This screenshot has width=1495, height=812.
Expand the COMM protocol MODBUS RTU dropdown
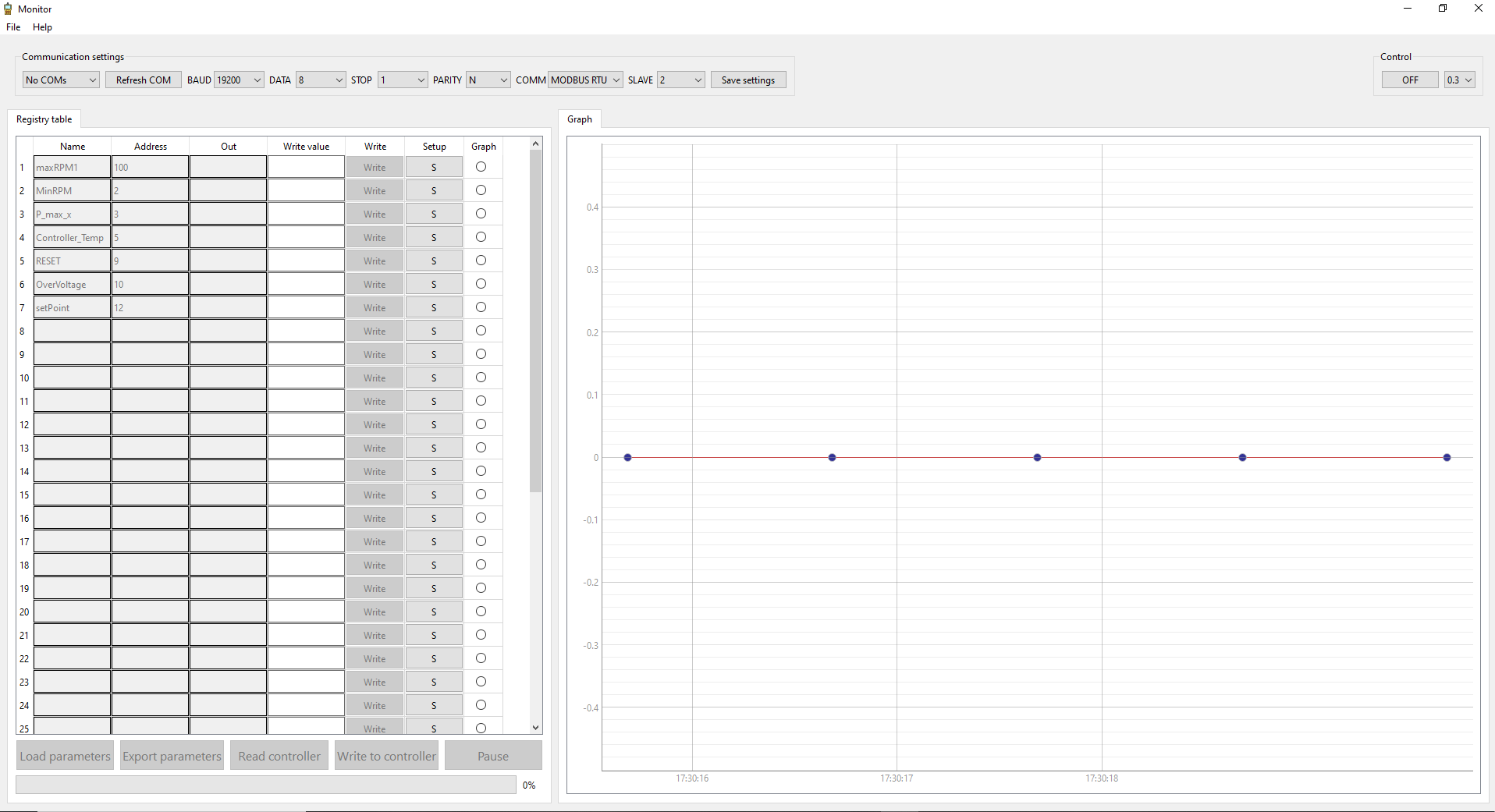pyautogui.click(x=585, y=80)
